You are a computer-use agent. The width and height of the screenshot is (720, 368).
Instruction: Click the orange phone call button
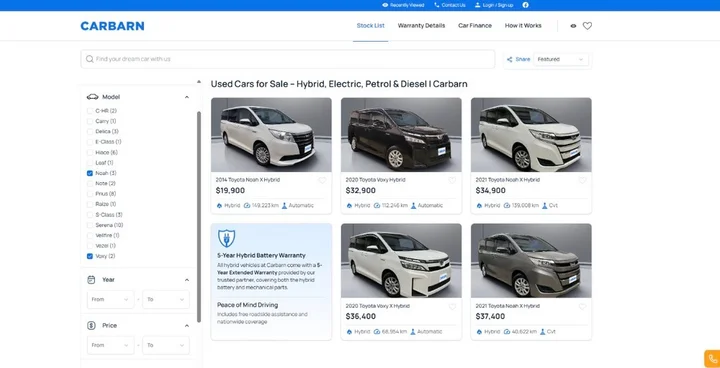712,359
